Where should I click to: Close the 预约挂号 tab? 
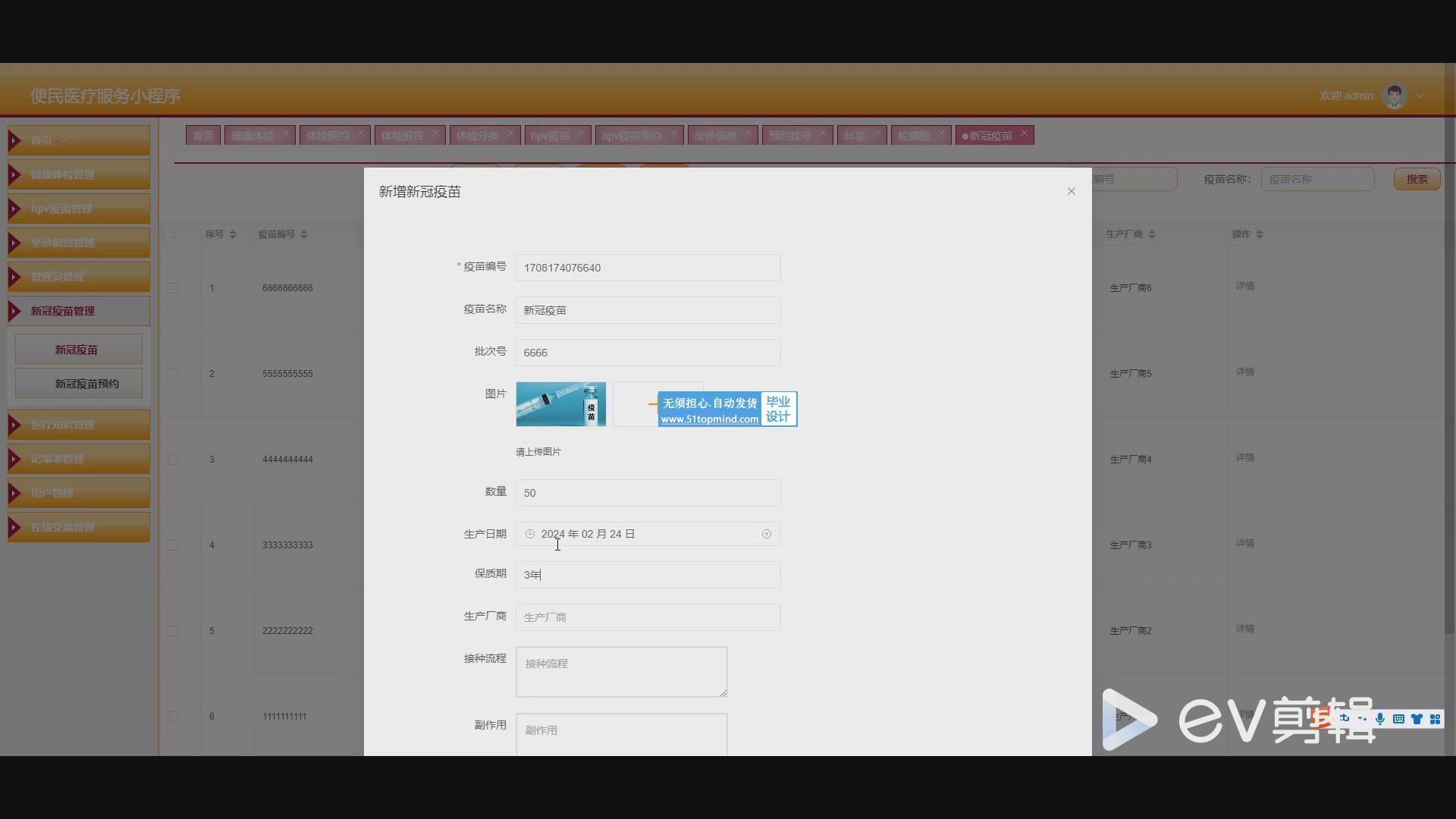pyautogui.click(x=824, y=133)
